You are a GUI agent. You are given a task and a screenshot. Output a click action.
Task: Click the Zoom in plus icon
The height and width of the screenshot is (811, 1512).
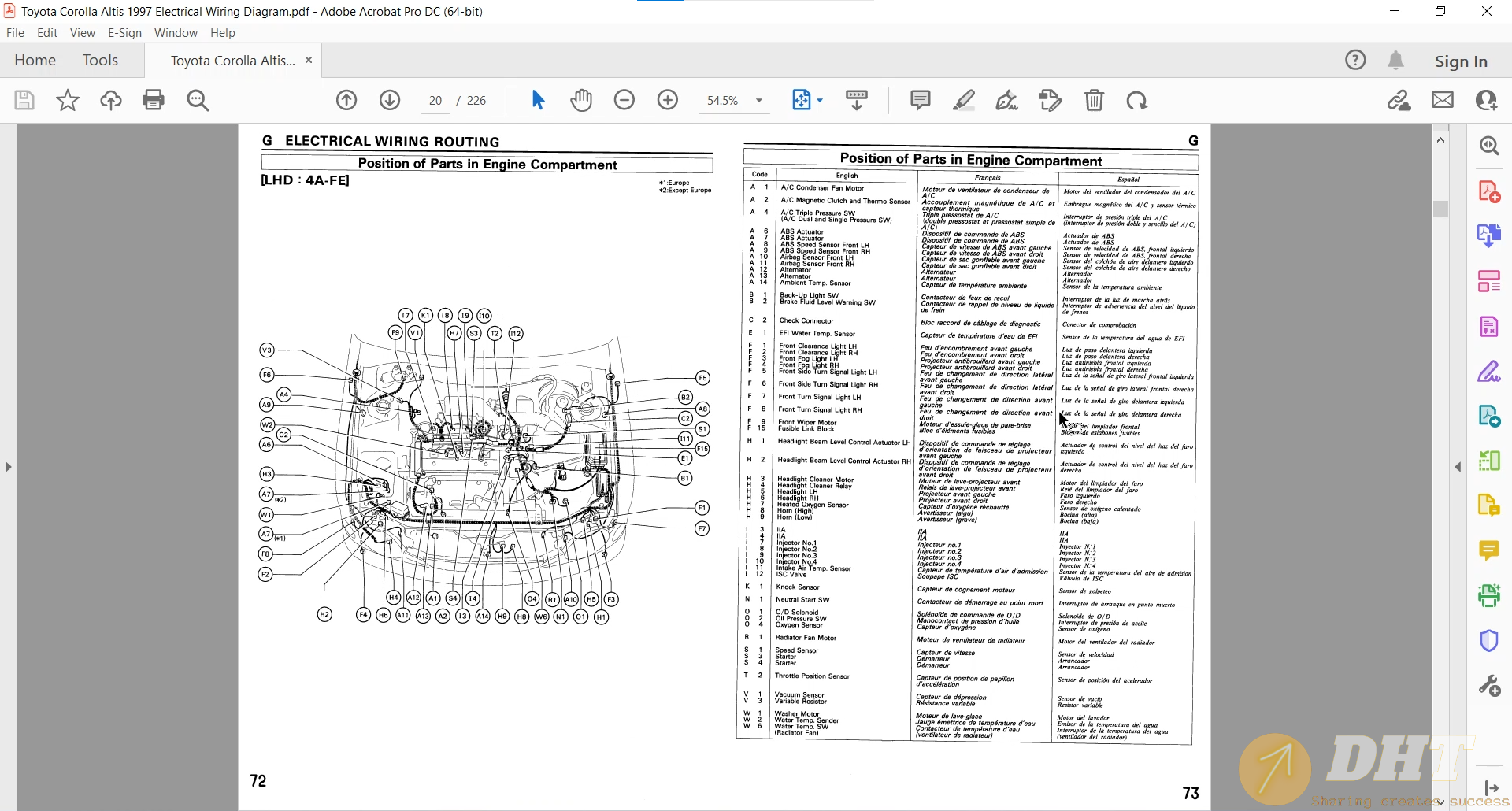[x=668, y=100]
